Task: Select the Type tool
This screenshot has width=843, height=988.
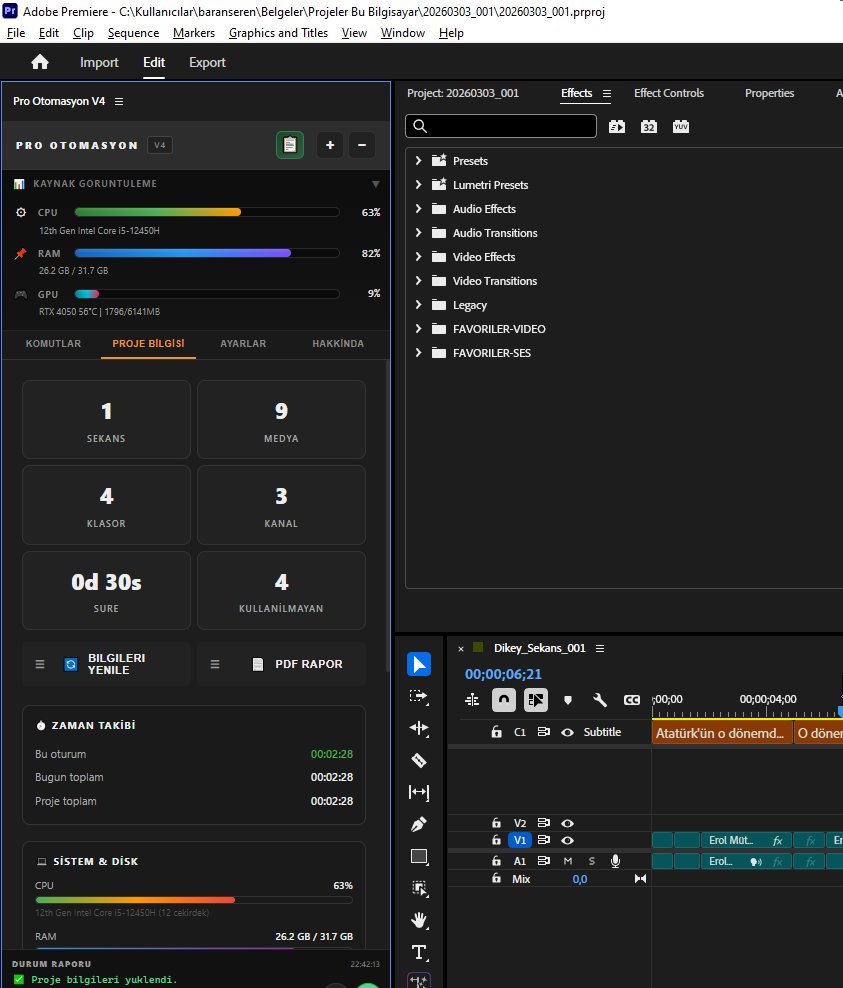Action: click(x=419, y=952)
